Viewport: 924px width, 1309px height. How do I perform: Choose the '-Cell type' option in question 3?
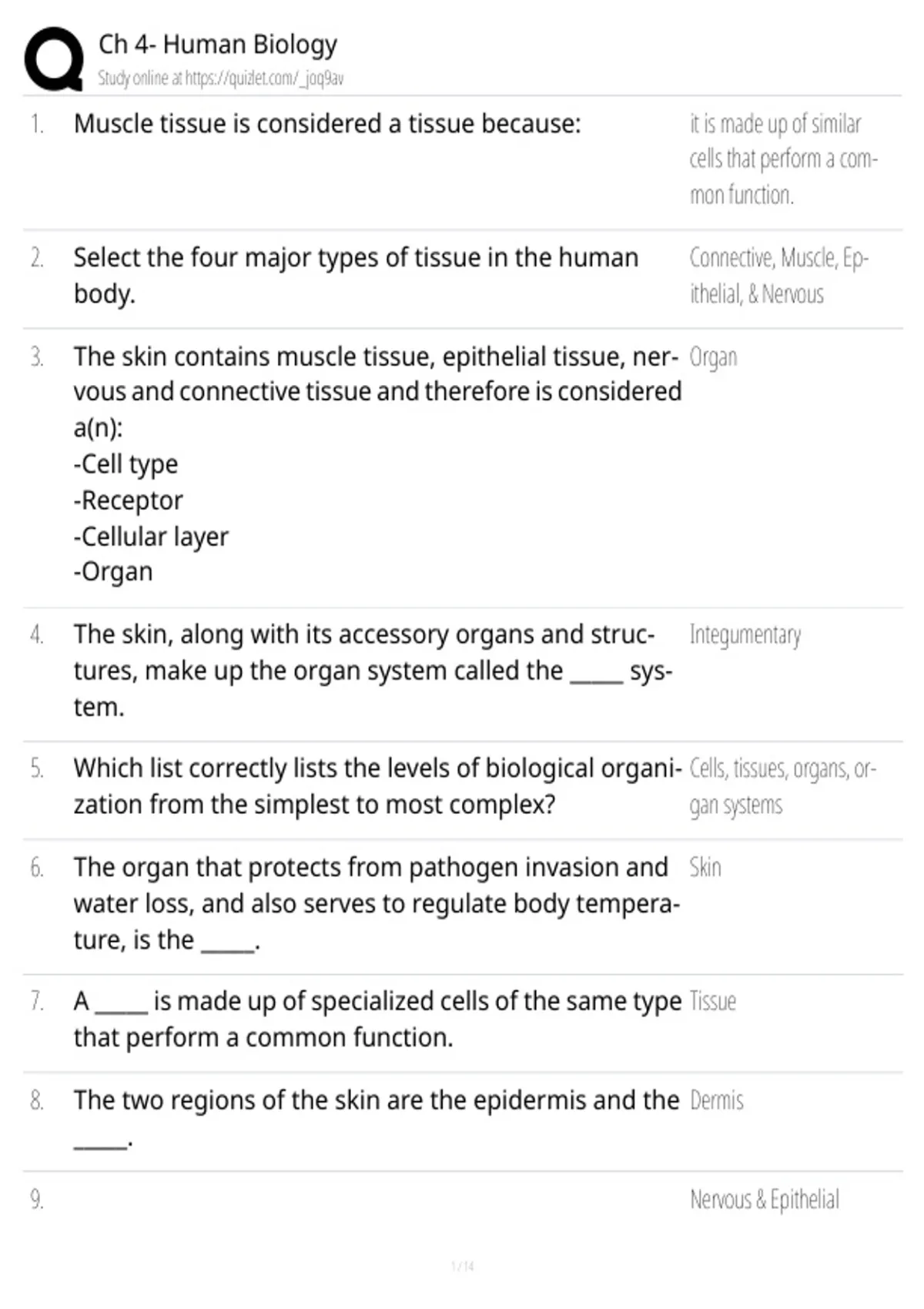pos(126,464)
